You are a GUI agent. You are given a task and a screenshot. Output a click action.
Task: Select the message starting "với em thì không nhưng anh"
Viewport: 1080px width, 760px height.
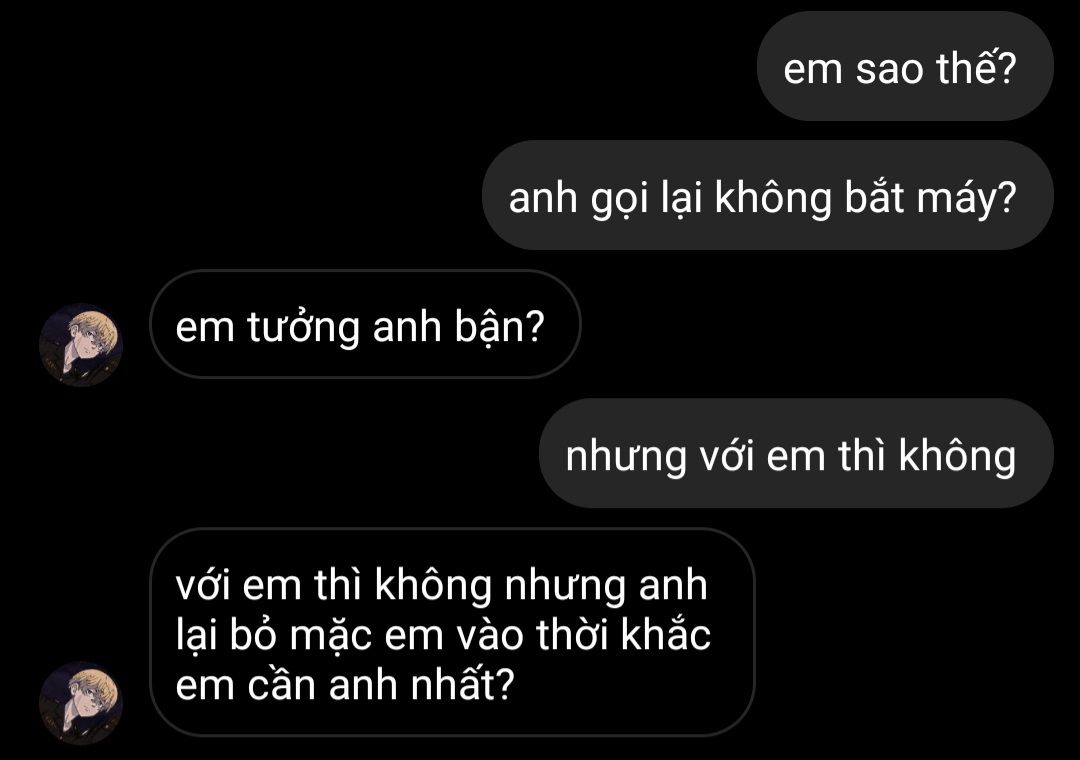point(452,633)
